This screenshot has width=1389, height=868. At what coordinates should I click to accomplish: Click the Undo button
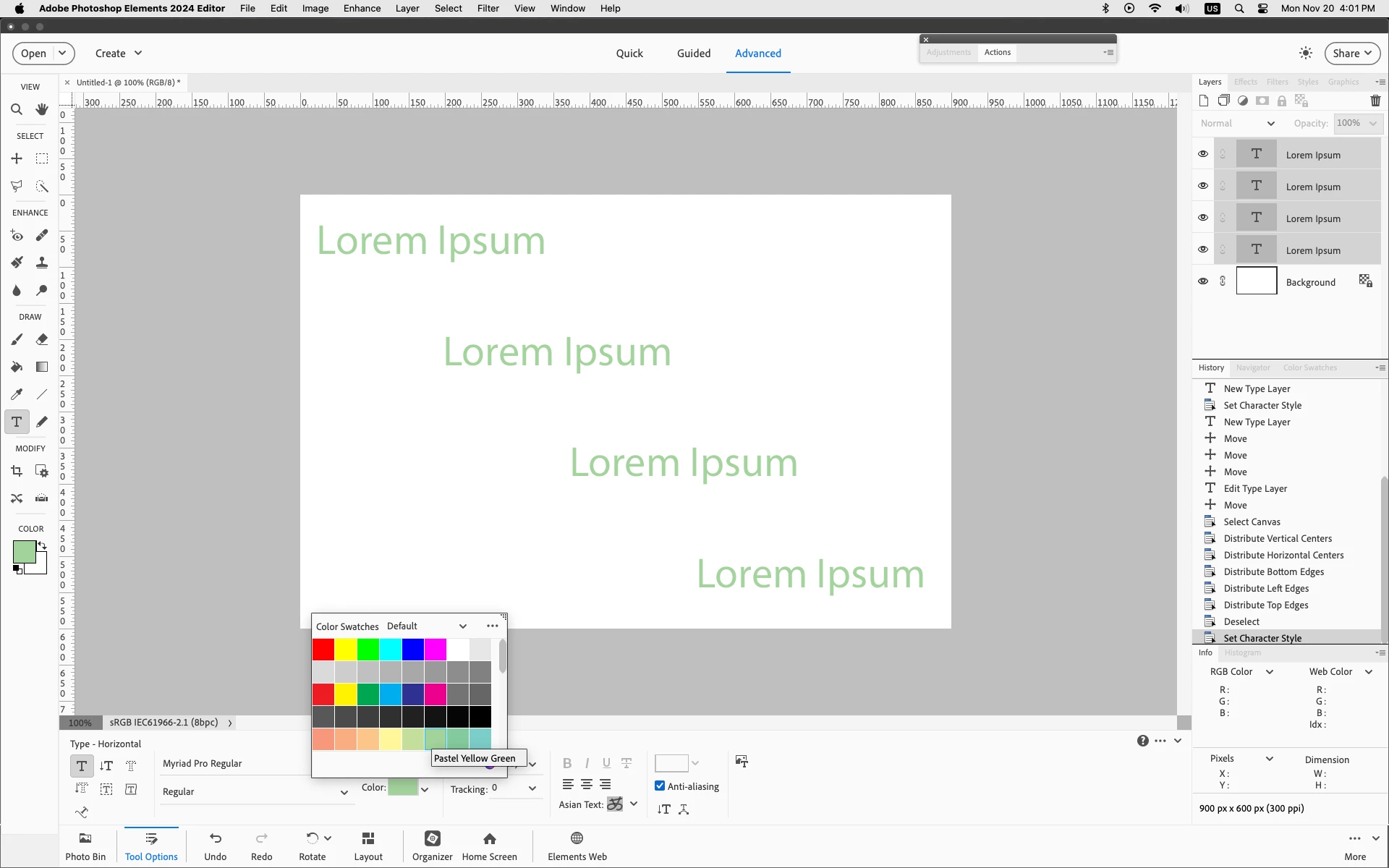click(x=215, y=845)
